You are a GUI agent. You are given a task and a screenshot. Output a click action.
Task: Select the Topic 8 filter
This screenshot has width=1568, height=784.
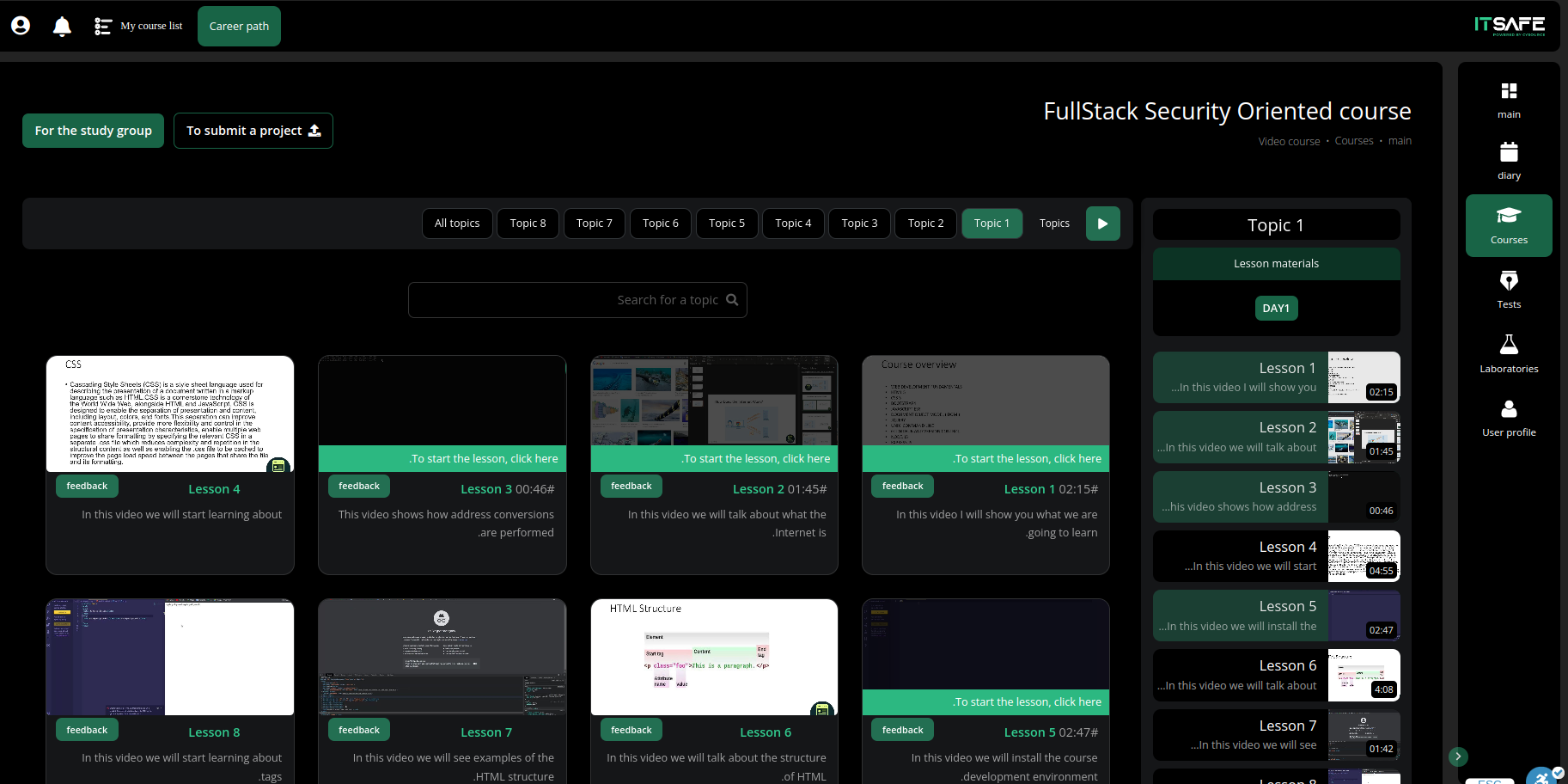coord(528,223)
